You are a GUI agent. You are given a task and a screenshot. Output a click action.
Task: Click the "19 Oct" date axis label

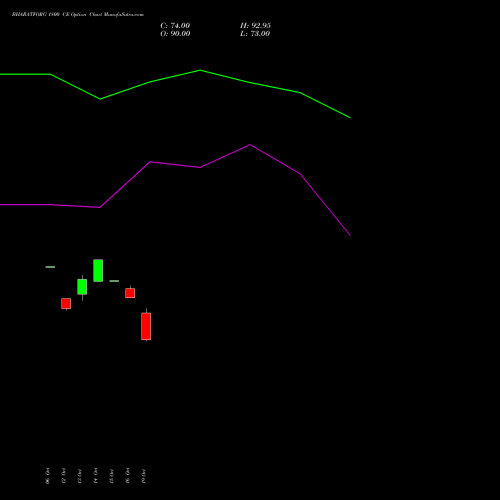click(144, 476)
